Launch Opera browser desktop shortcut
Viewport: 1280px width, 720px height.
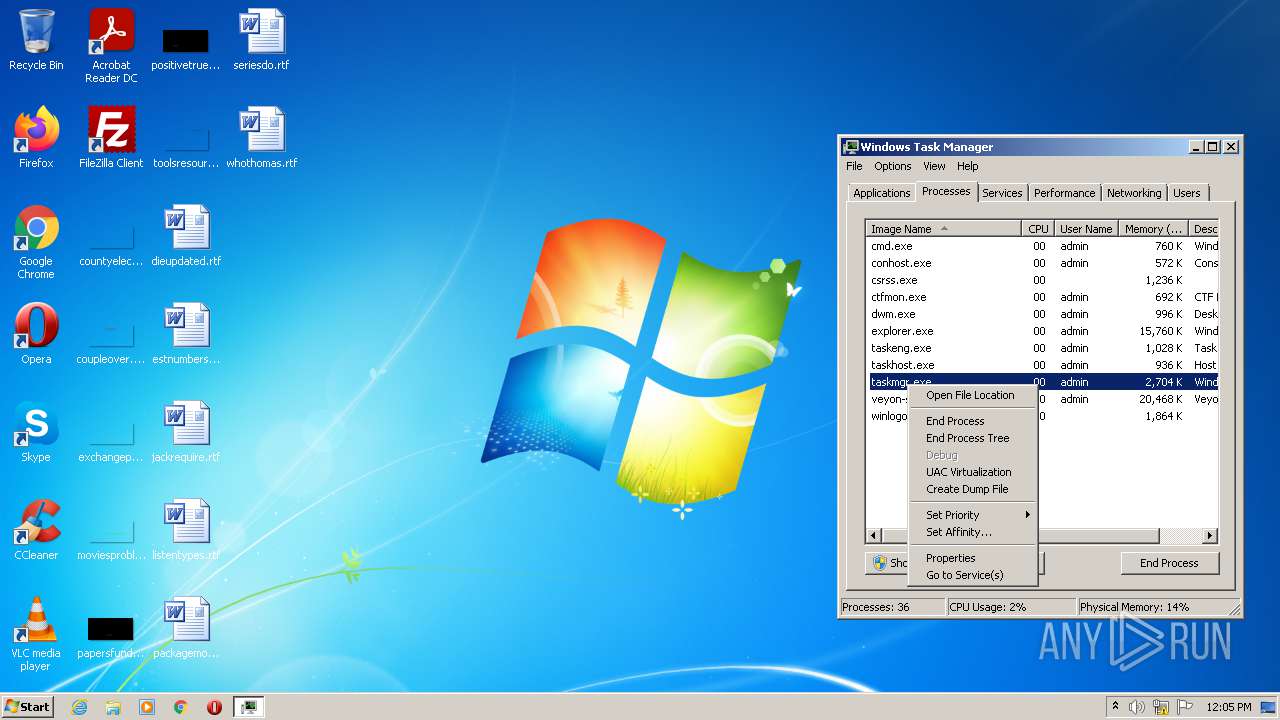36,334
